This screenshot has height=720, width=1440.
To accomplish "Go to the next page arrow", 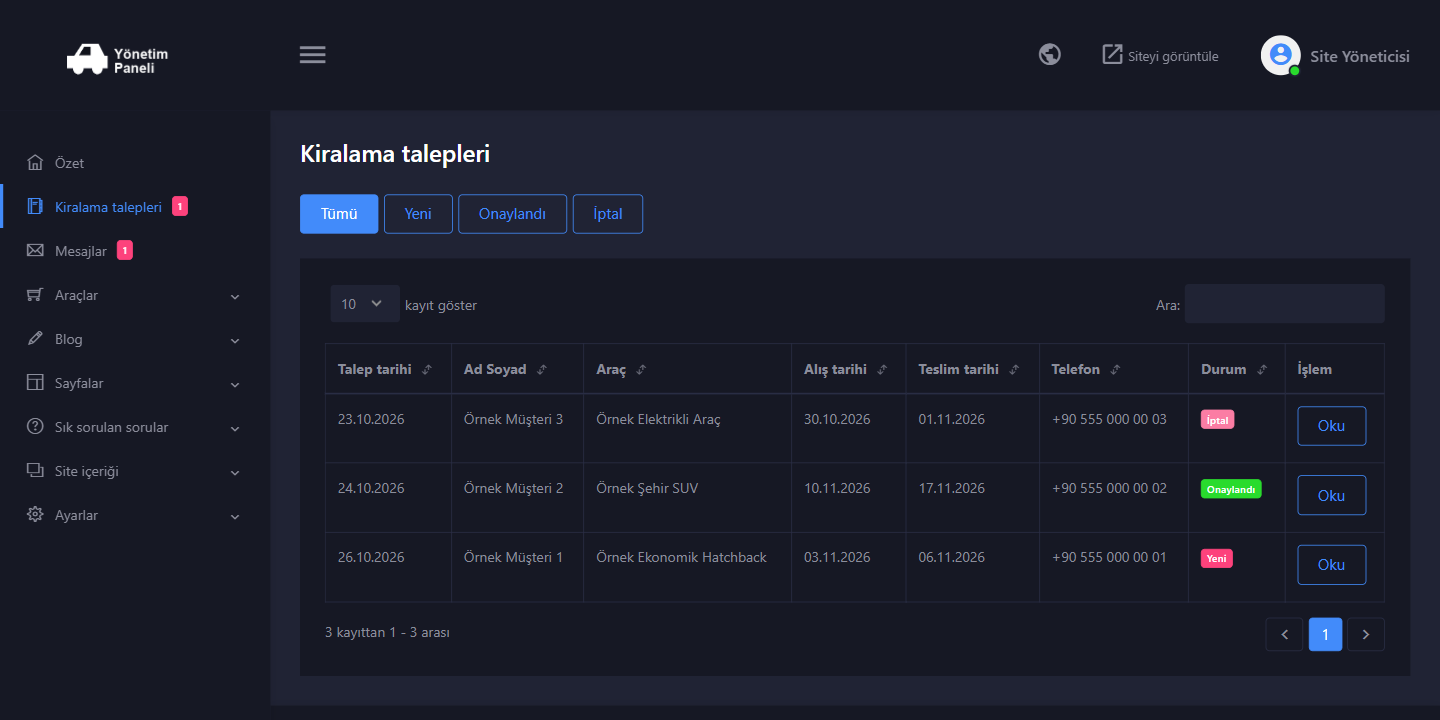I will (1366, 634).
